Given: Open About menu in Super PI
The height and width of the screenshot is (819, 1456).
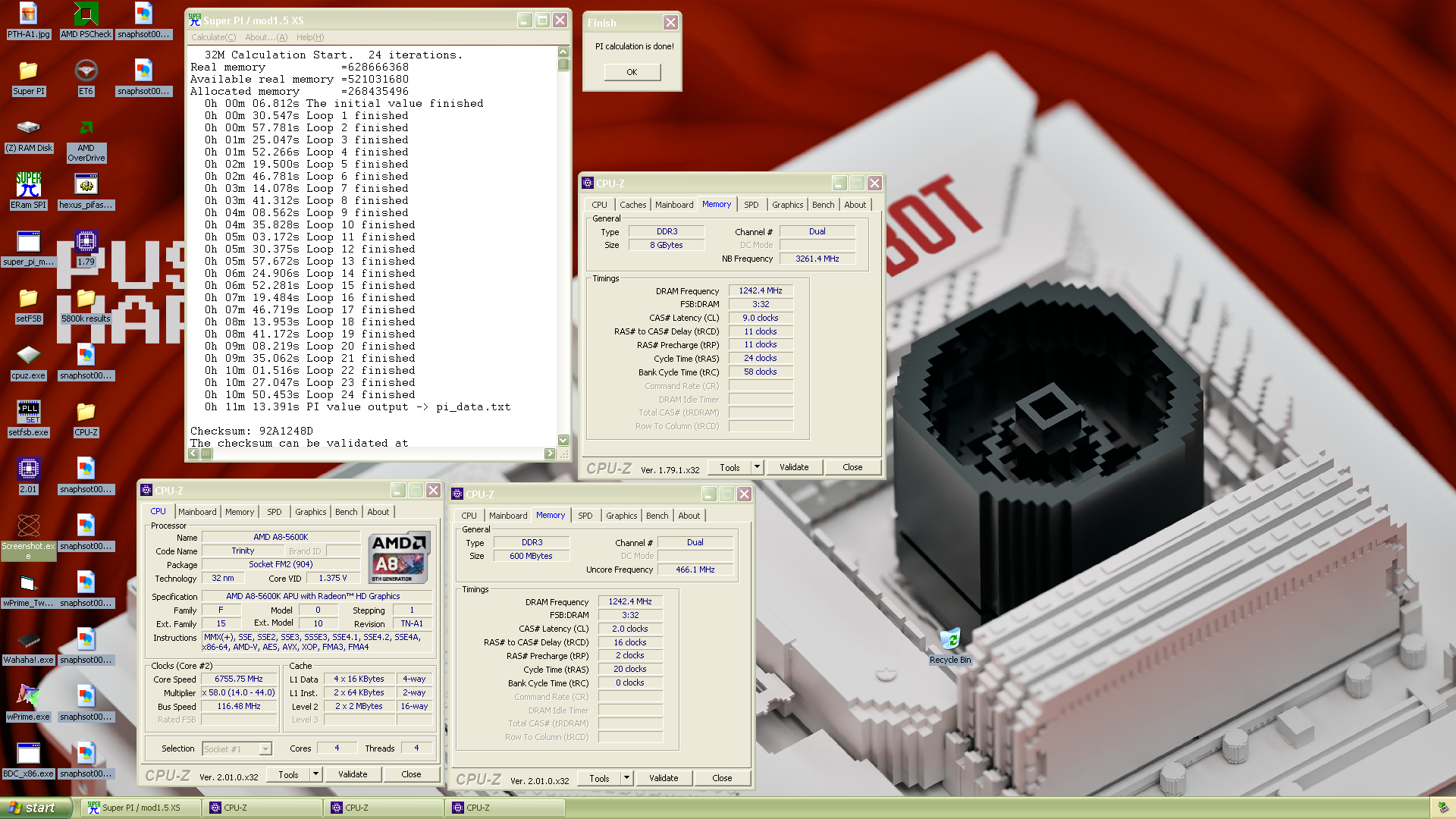Looking at the screenshot, I should point(266,37).
